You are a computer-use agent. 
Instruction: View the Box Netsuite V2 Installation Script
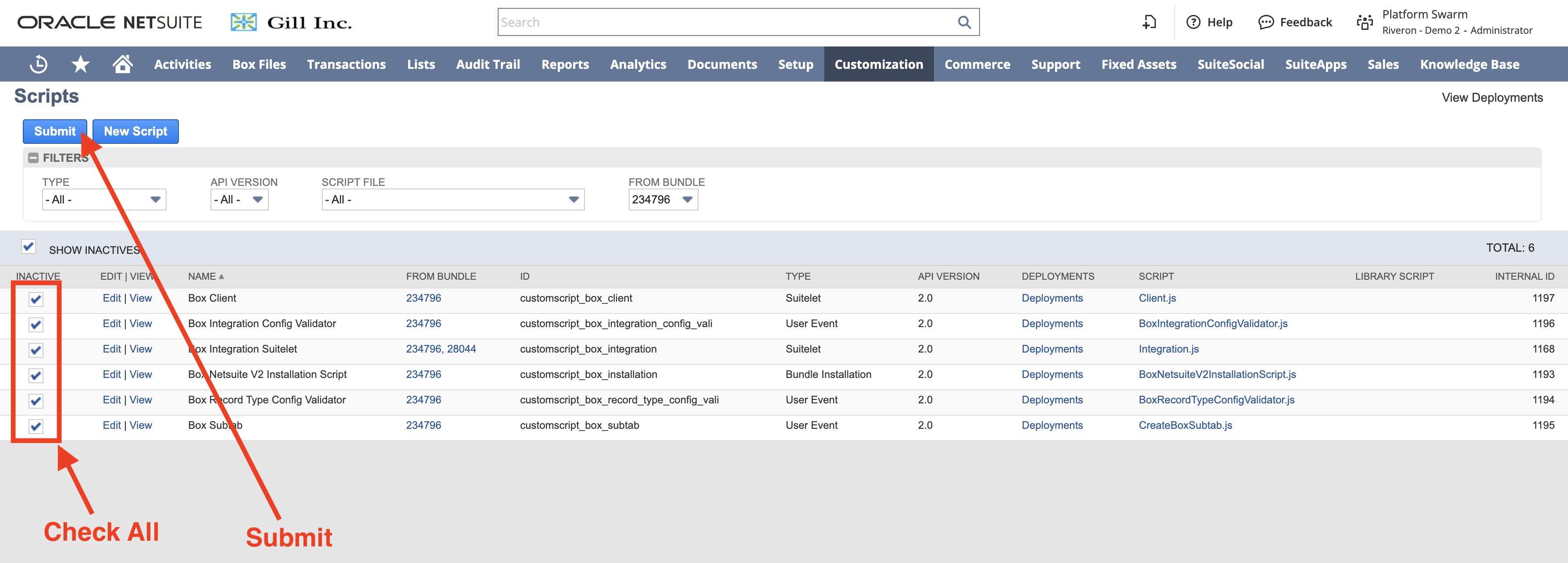[x=141, y=375]
